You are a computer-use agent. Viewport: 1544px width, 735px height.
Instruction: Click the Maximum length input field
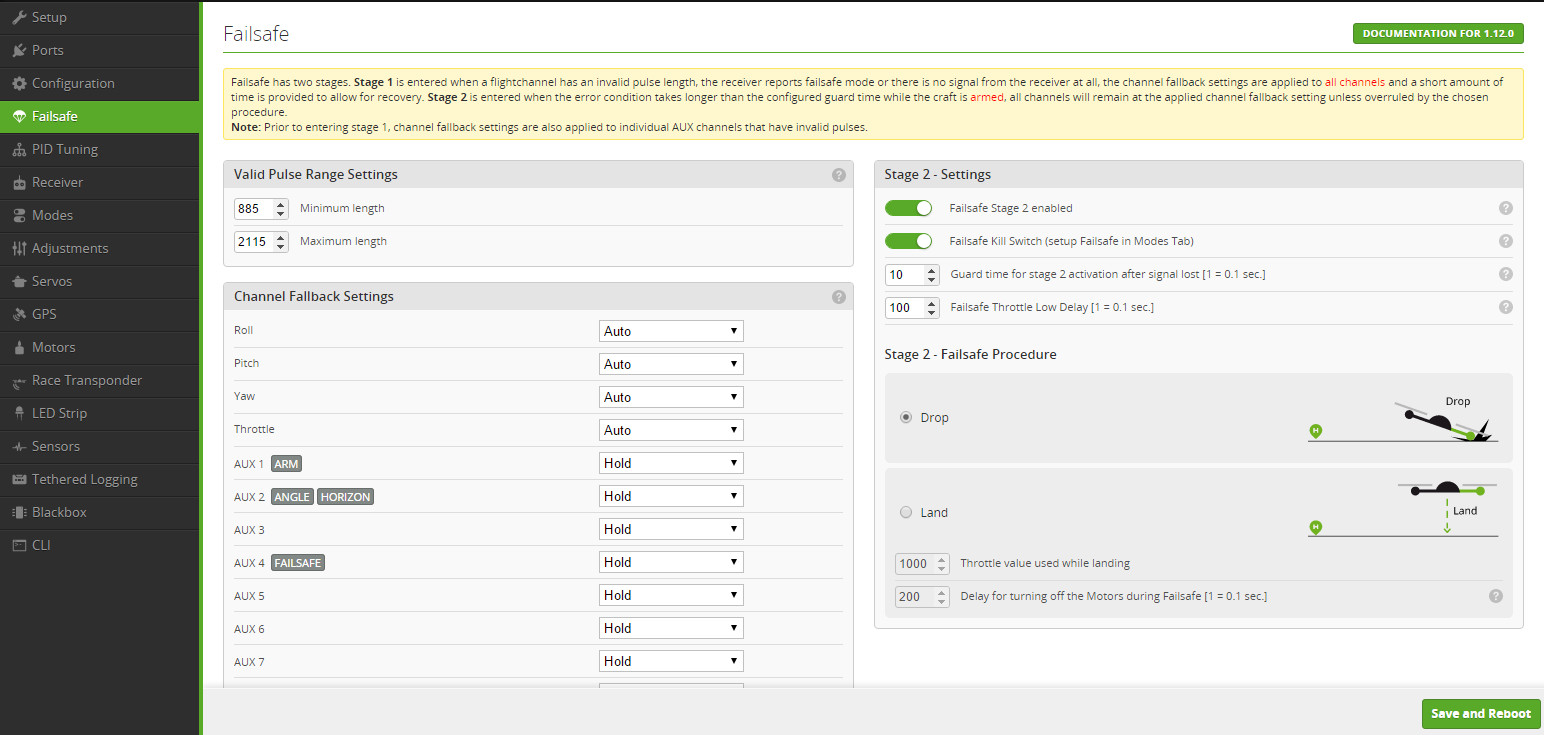[261, 242]
